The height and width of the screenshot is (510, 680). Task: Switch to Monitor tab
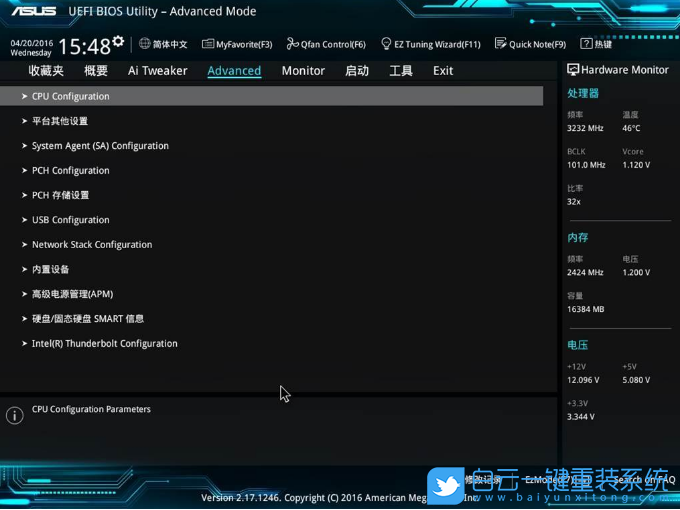pos(303,71)
